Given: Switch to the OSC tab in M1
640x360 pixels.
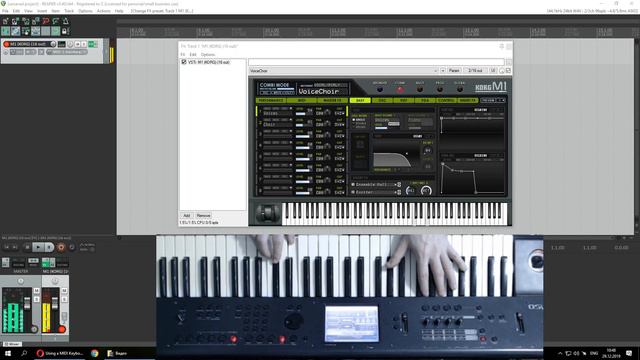Looking at the screenshot, I should coord(382,100).
